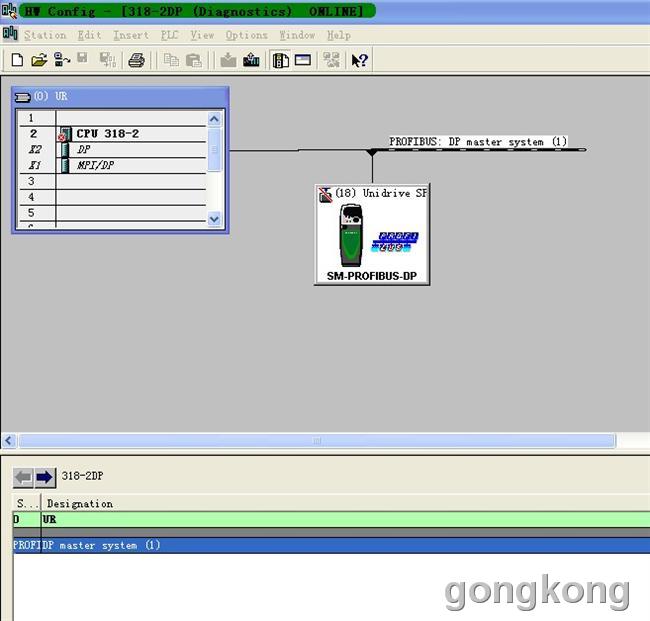The image size is (650, 621).
Task: Click the back arrow button near 318-2DP
Action: [23, 478]
